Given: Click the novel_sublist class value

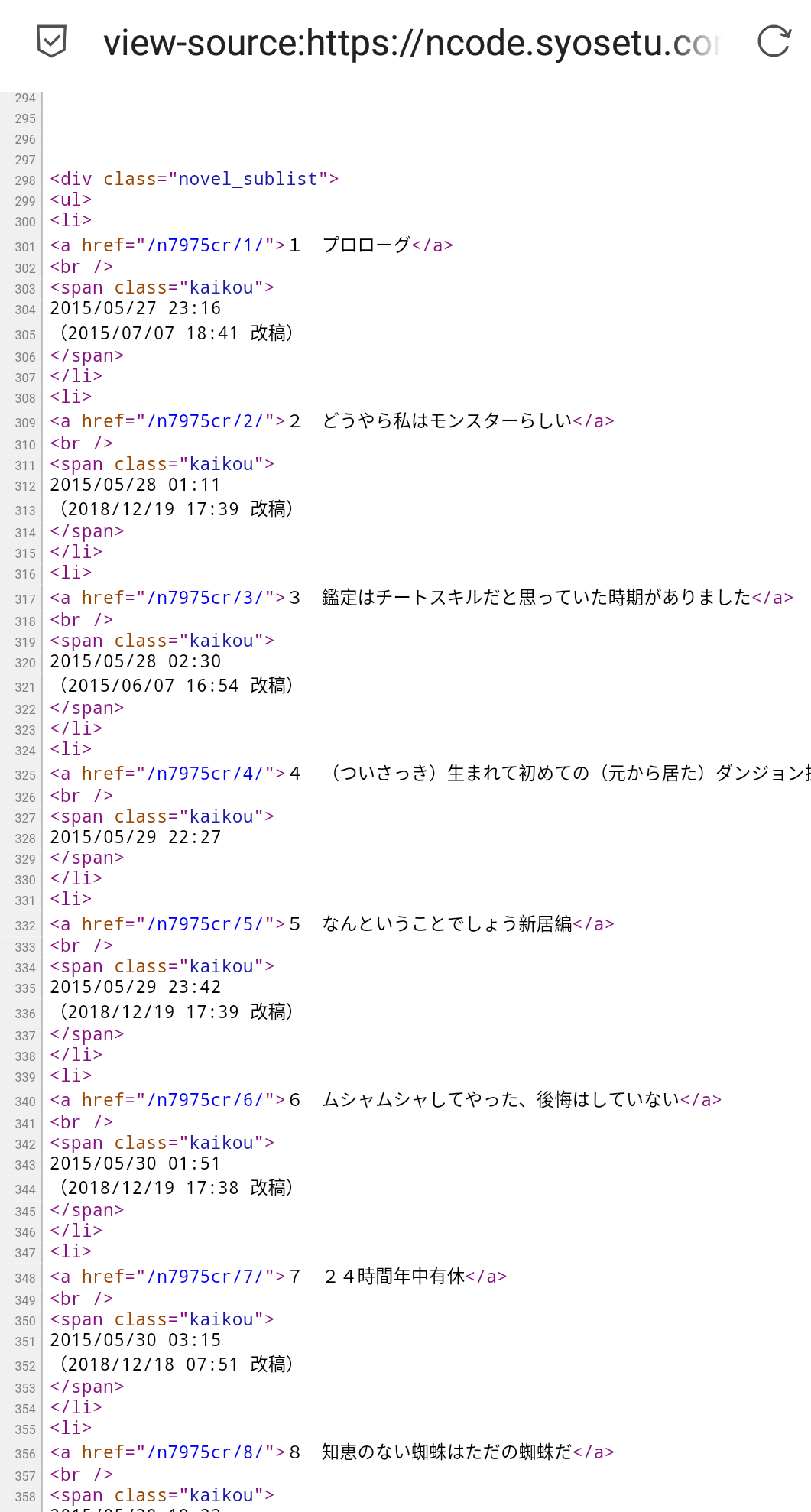Looking at the screenshot, I should coord(248,179).
